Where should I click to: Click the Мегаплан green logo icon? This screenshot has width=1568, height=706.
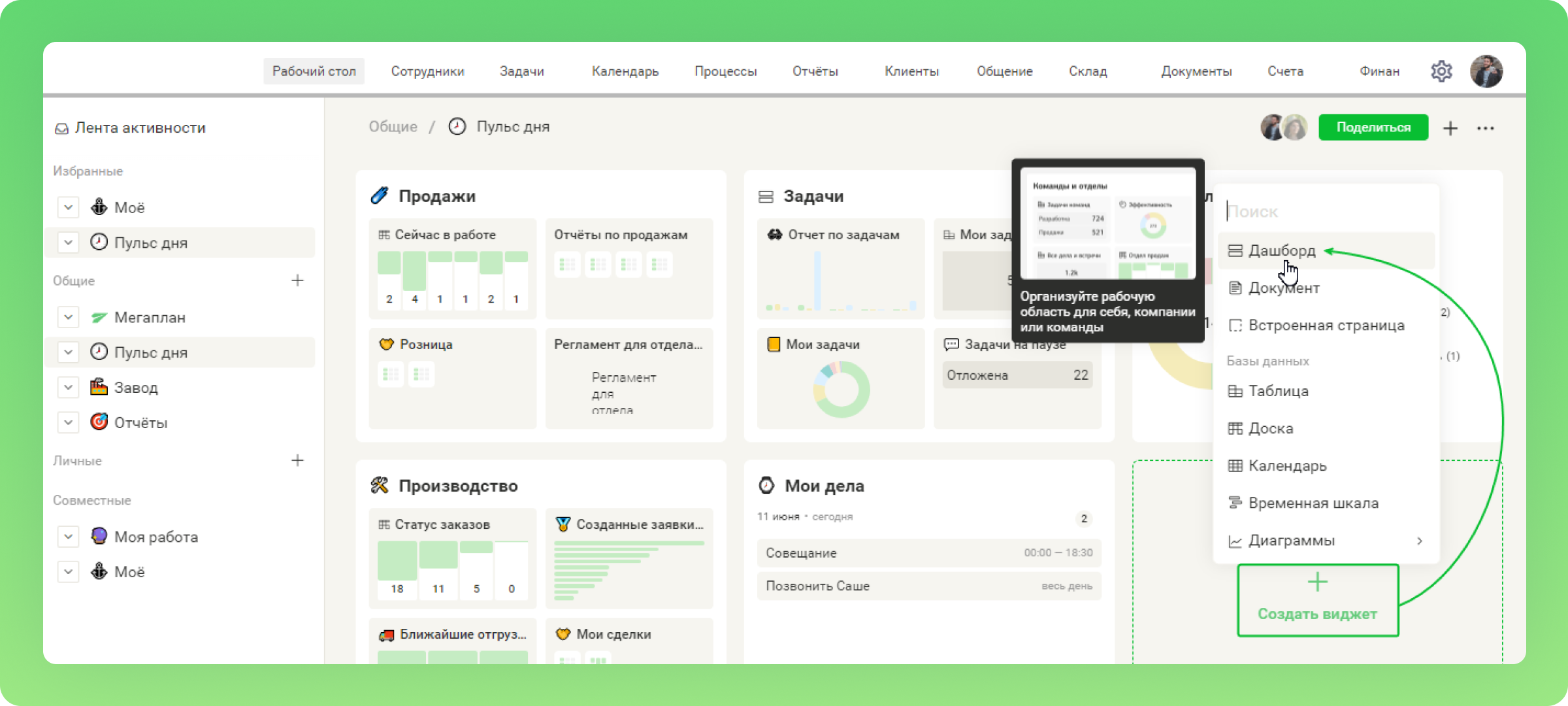point(99,318)
